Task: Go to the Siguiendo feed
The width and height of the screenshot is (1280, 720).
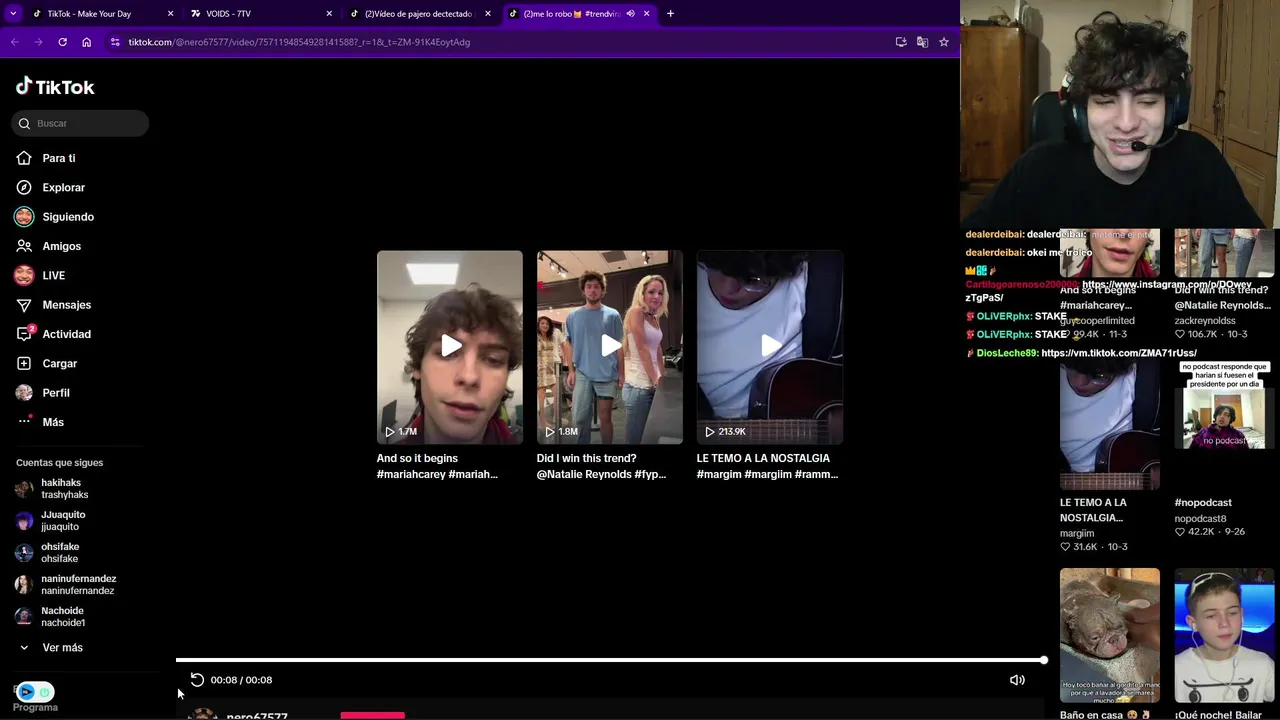Action: (x=67, y=217)
